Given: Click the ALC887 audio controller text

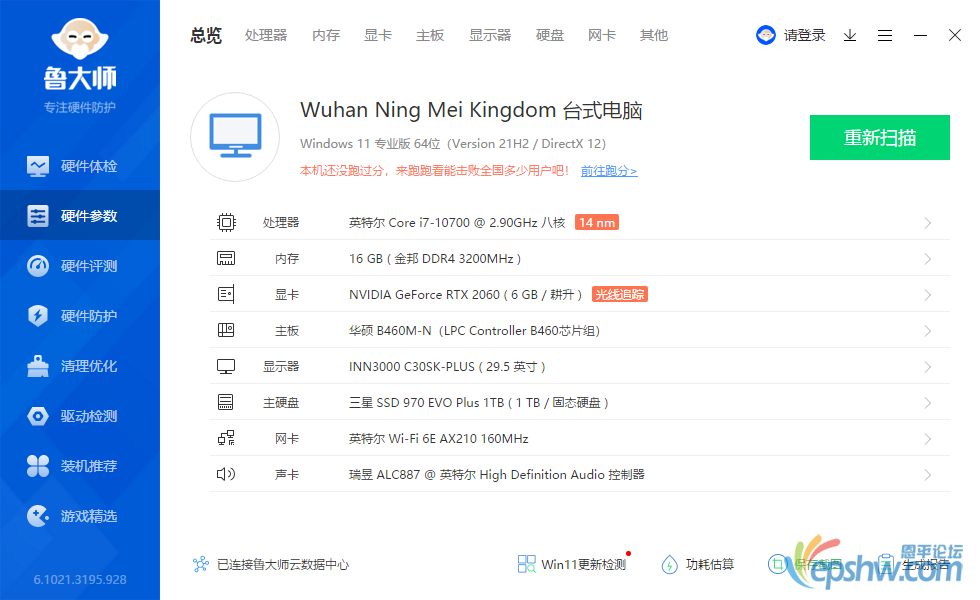Looking at the screenshot, I should 496,474.
